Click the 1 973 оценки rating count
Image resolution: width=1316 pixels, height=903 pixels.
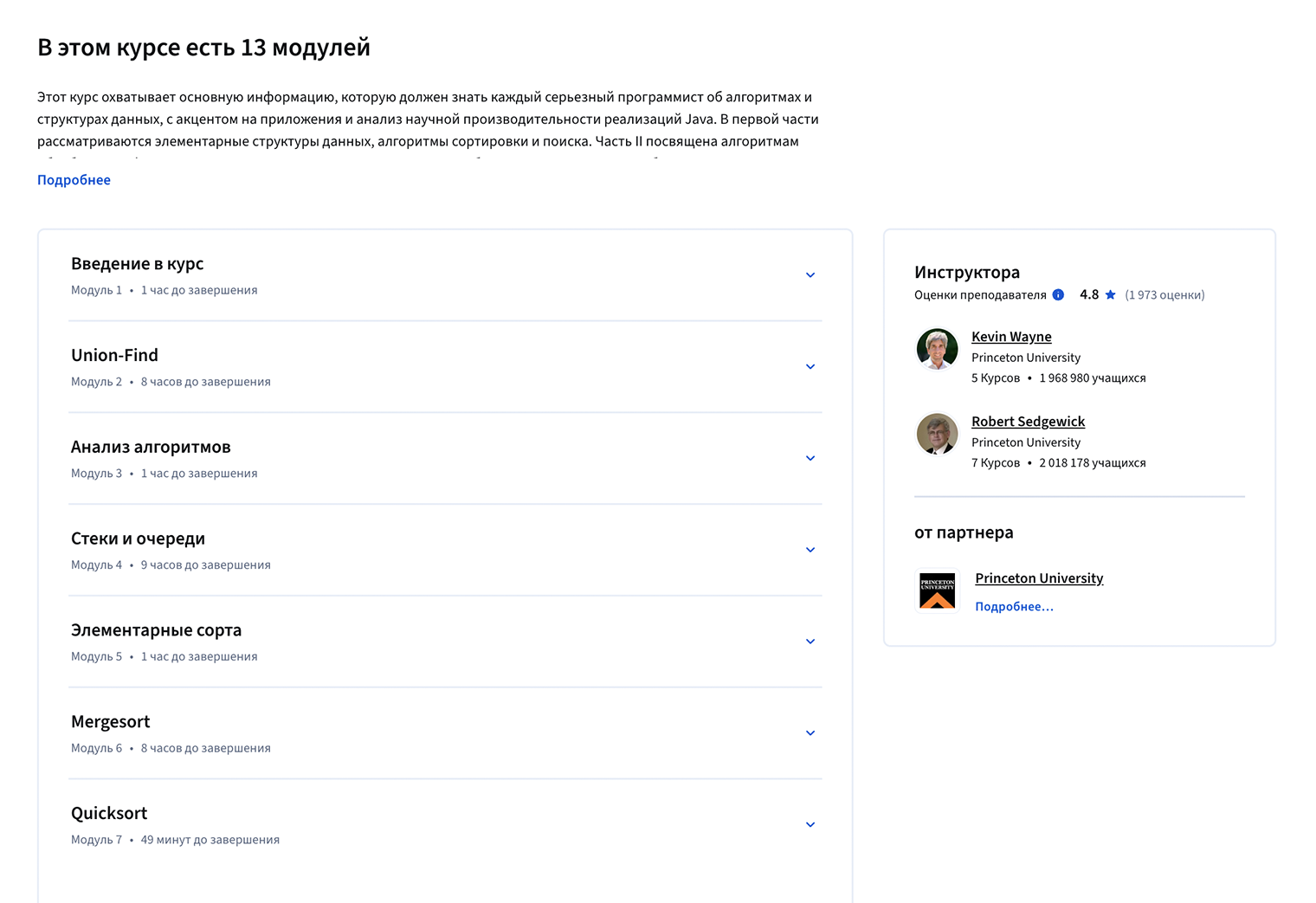click(1164, 294)
